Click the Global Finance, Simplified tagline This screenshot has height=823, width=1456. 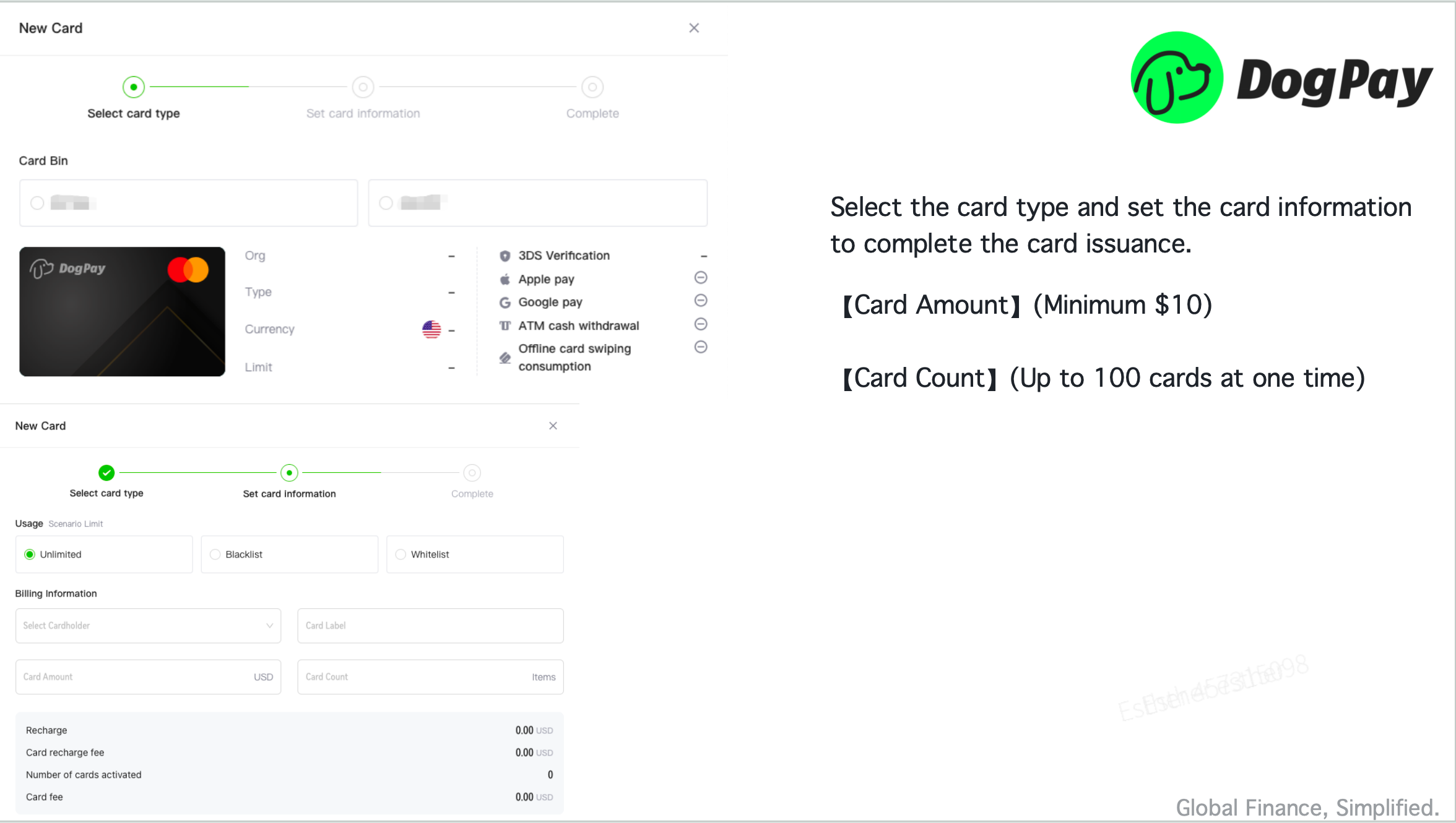(1307, 808)
